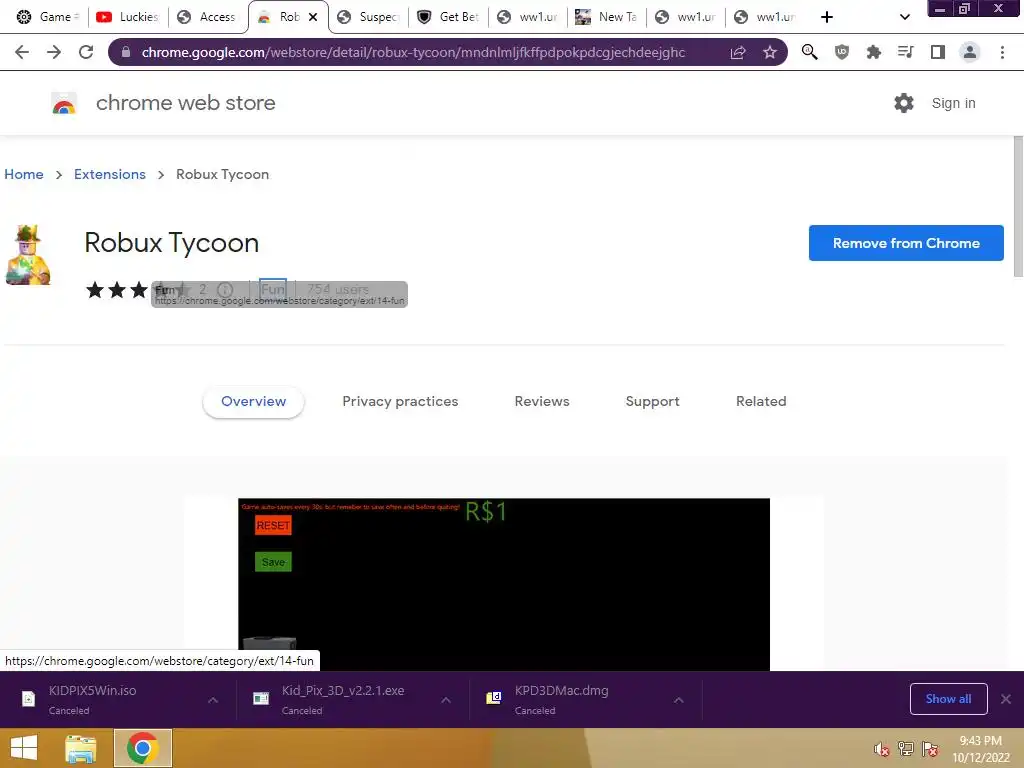
Task: Open the Support tab
Action: [x=652, y=402]
